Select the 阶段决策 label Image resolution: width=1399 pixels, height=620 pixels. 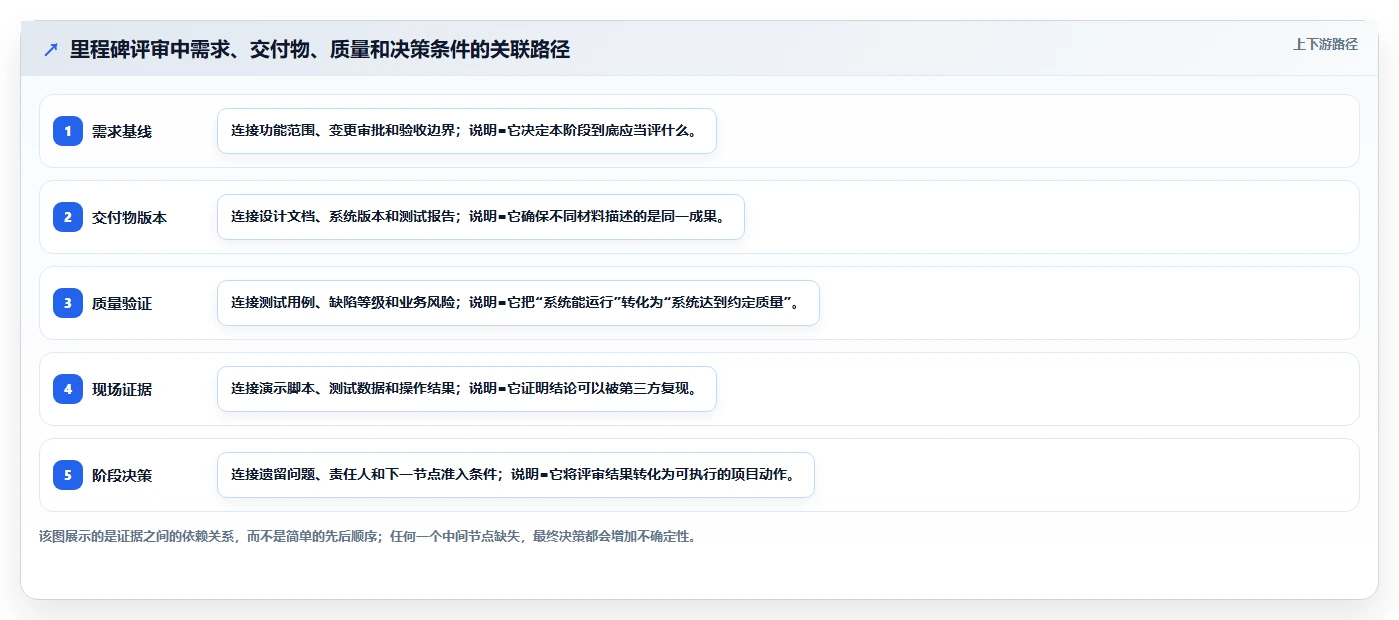[122, 475]
